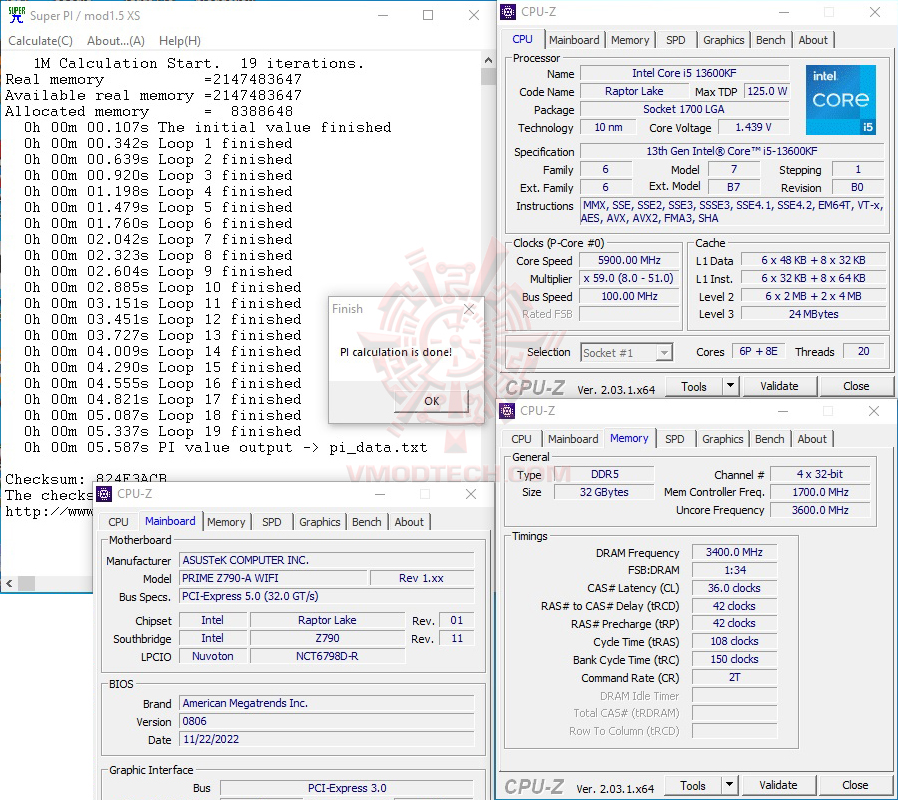The width and height of the screenshot is (898, 800).
Task: Open the Calculate menu in Super PI
Action: coord(40,40)
